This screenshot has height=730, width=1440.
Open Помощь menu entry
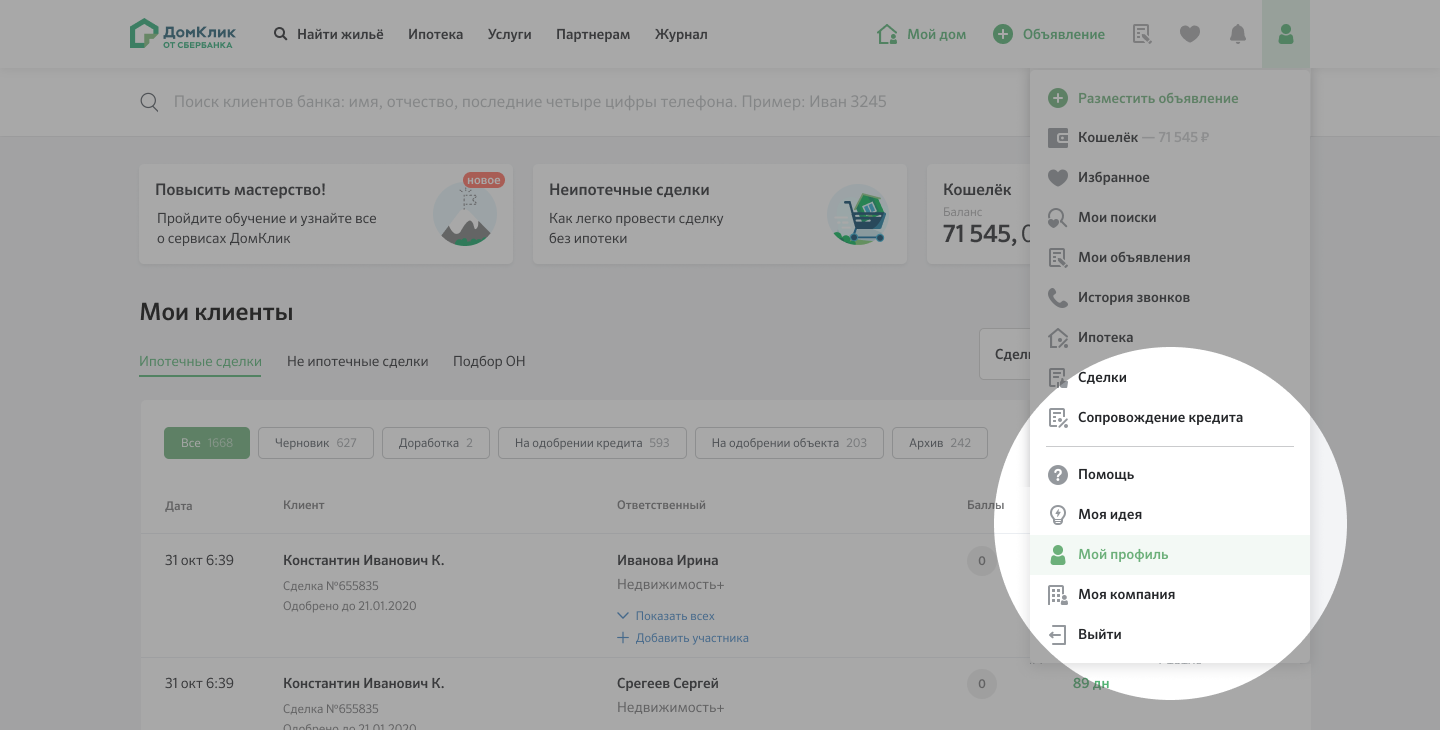pyautogui.click(x=1170, y=475)
